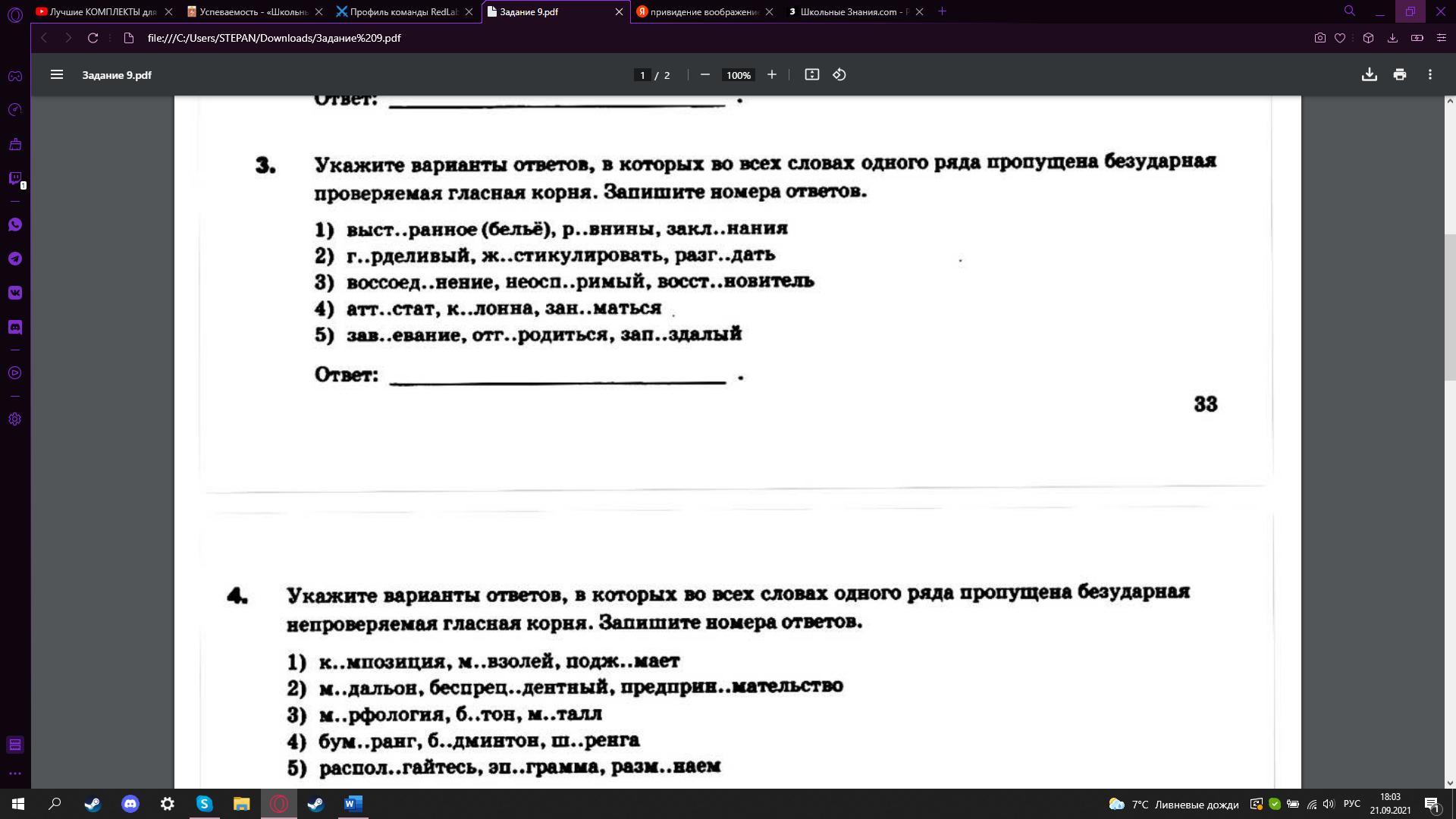Open File Explorer from taskbar

tap(242, 804)
